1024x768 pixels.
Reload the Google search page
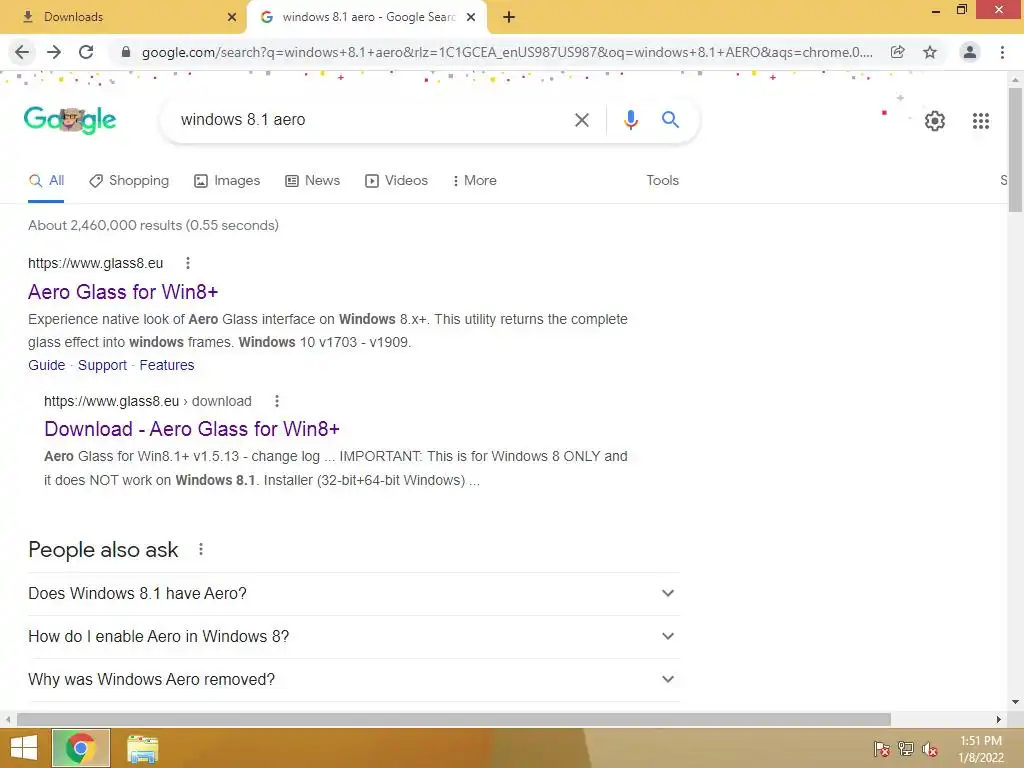click(86, 52)
